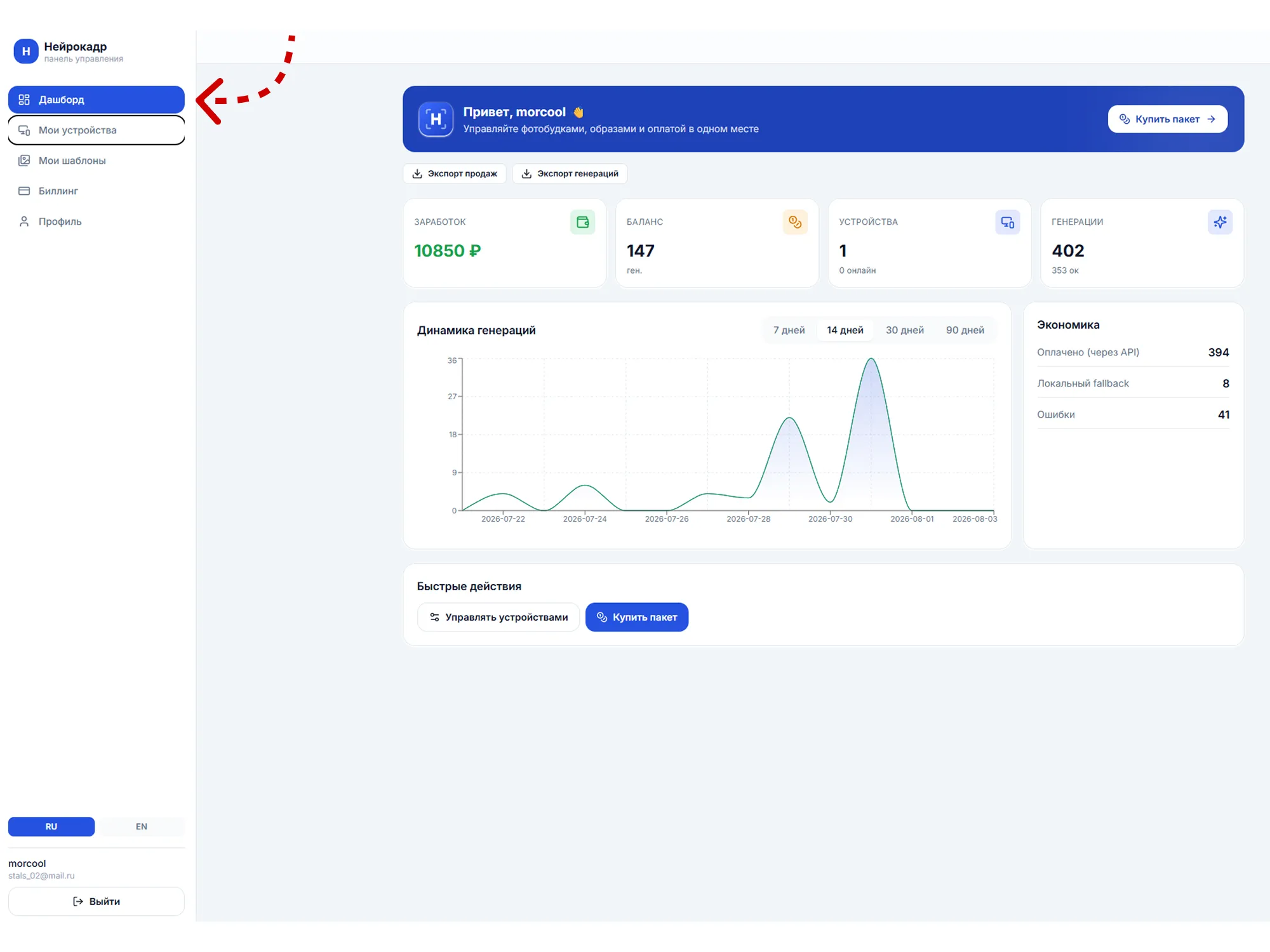
Task: Click Управлять устройствами quick action
Action: click(498, 617)
